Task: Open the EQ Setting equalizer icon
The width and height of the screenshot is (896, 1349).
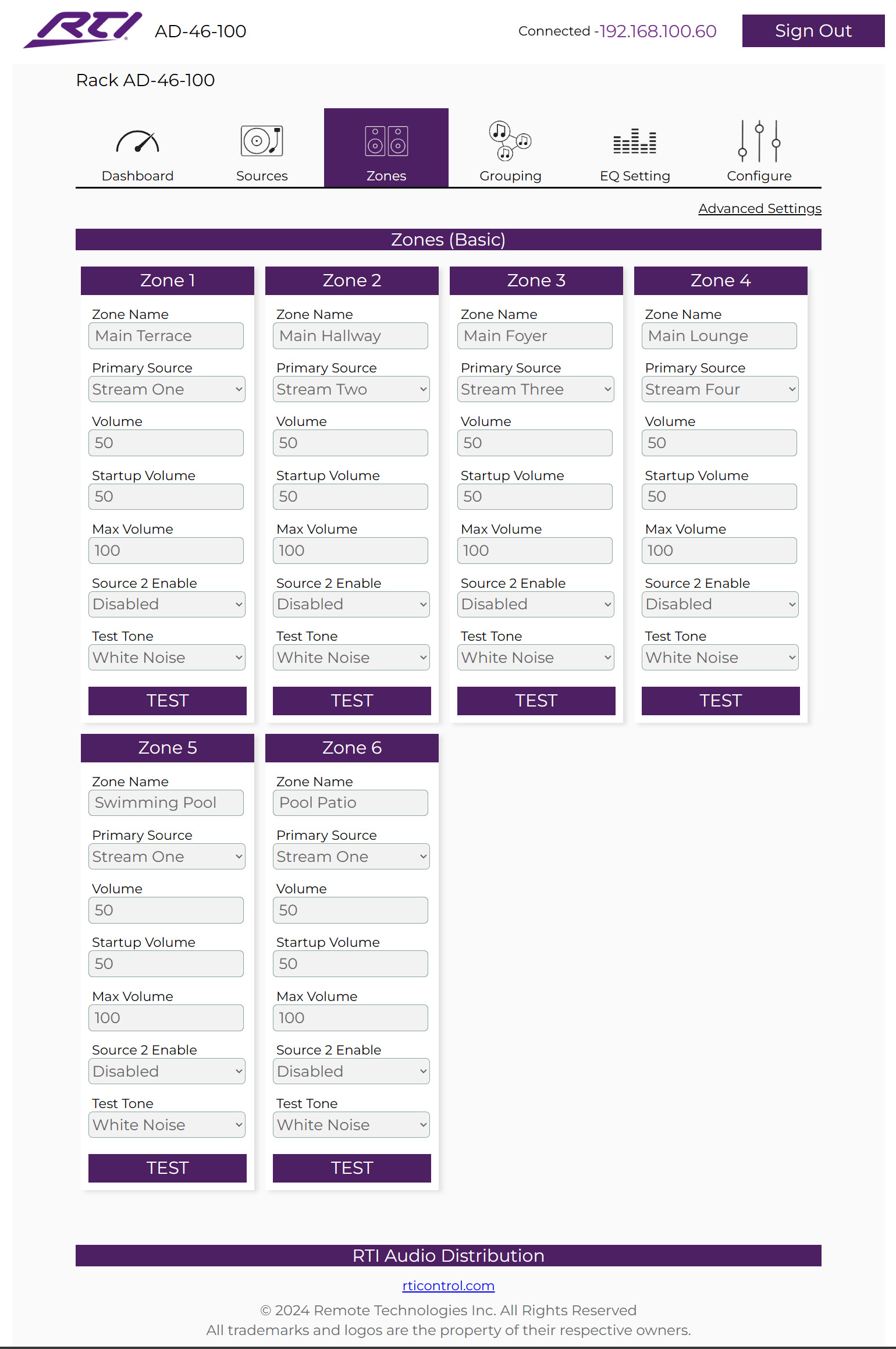Action: point(635,141)
